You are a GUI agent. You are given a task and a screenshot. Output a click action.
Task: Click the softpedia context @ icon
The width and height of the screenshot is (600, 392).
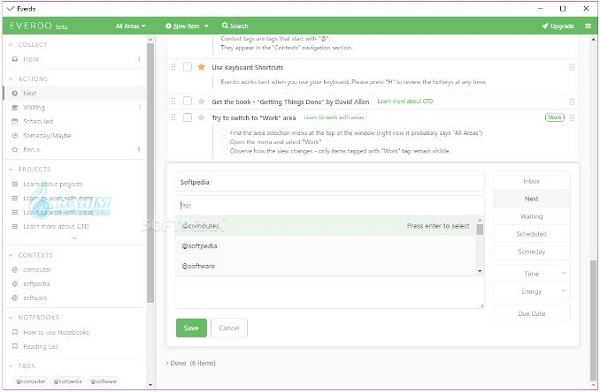(15, 284)
